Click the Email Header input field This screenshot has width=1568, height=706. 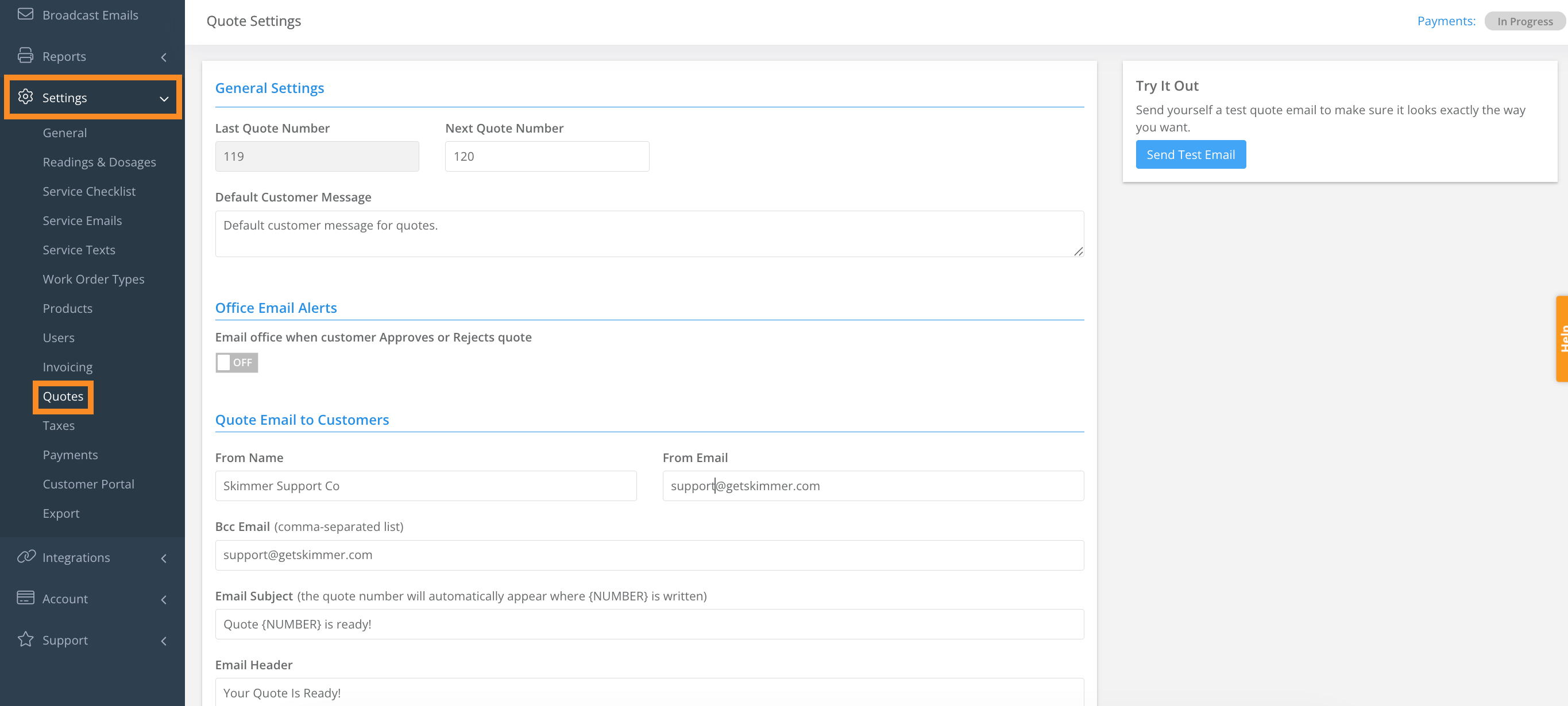[x=649, y=692]
